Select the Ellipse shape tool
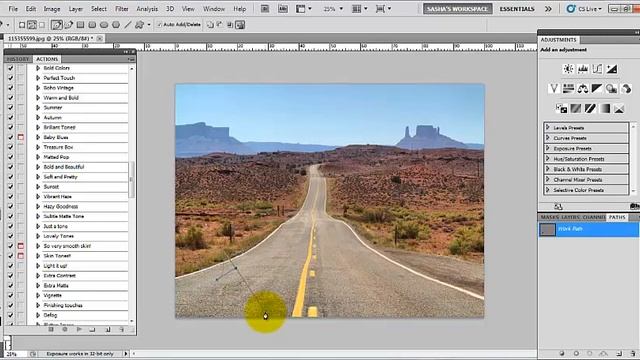This screenshot has width=640, height=360. click(x=104, y=25)
